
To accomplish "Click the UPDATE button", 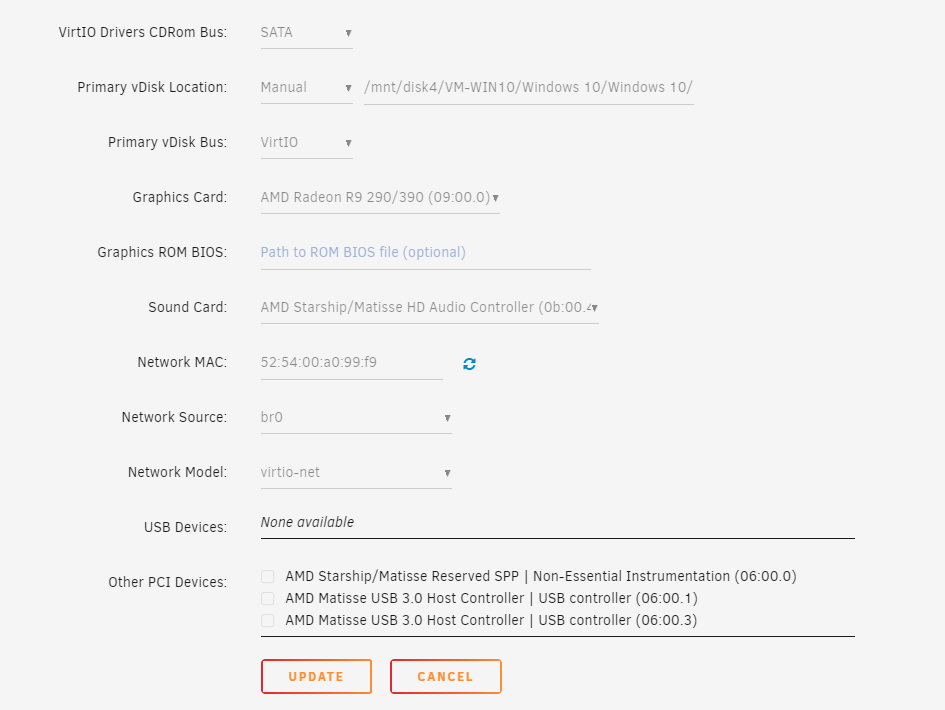I will [316, 676].
